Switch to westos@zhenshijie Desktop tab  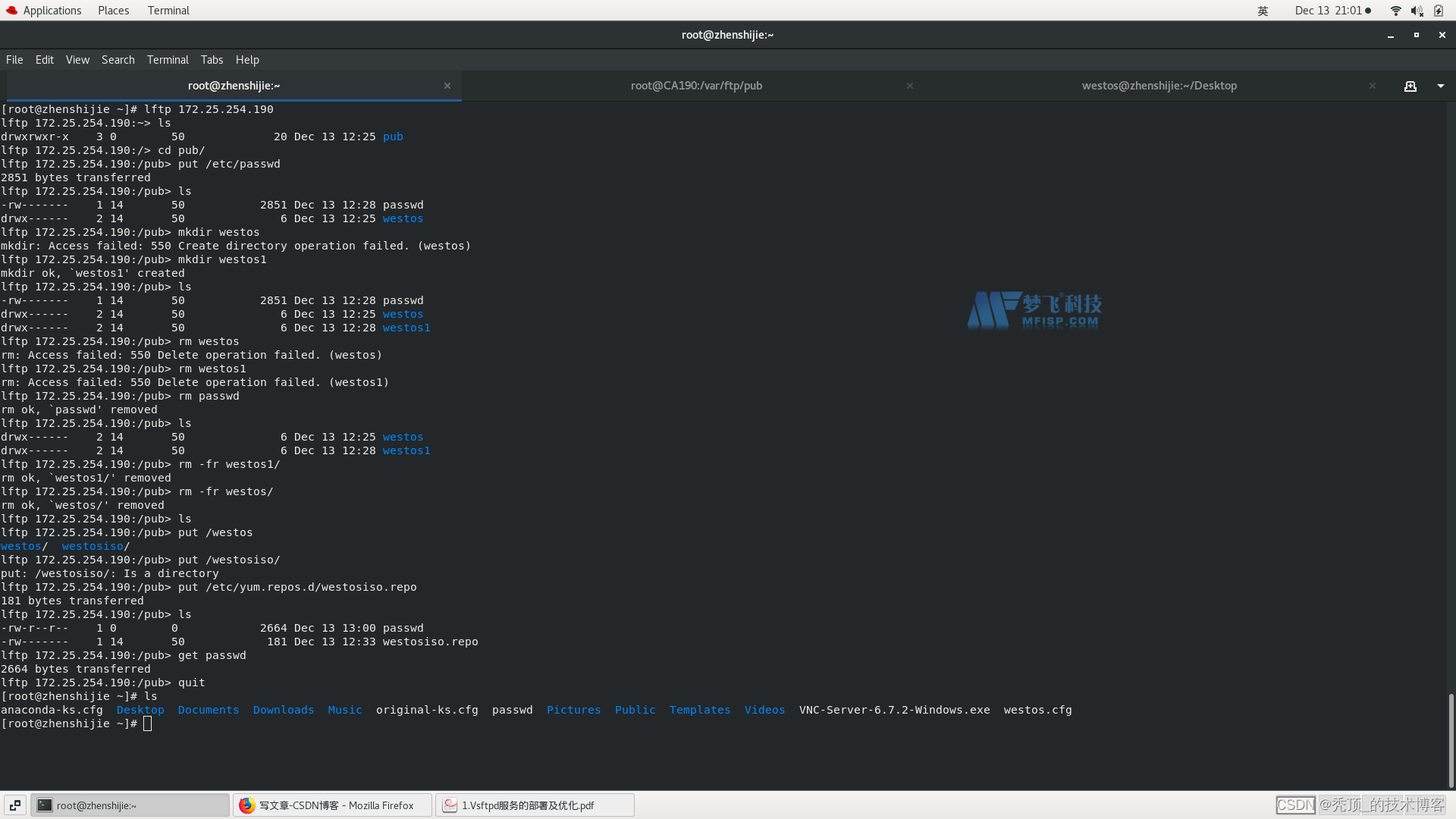1158,86
